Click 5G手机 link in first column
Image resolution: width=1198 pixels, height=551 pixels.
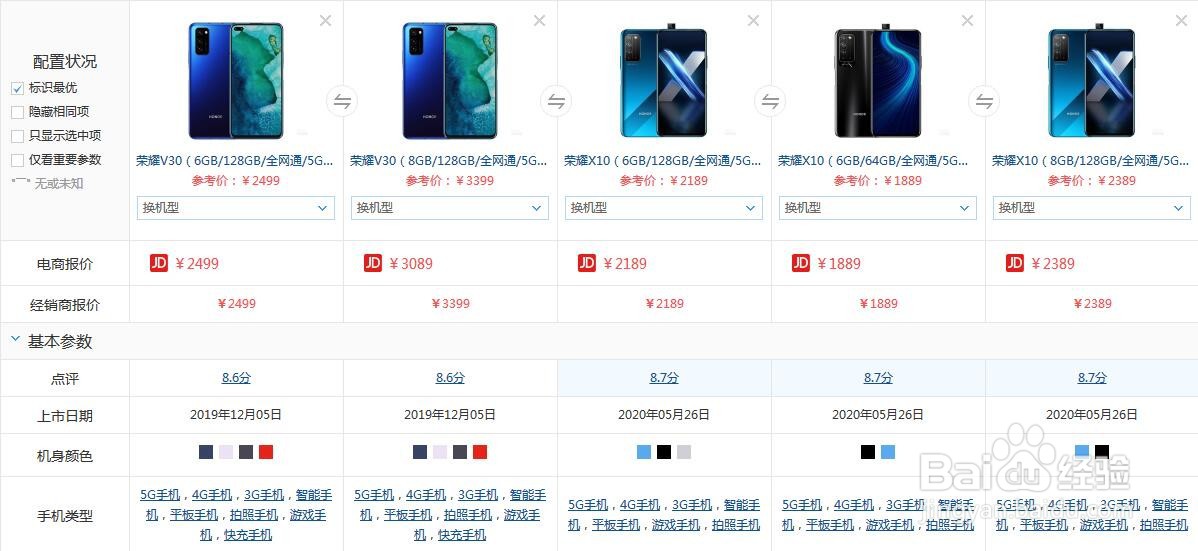160,494
